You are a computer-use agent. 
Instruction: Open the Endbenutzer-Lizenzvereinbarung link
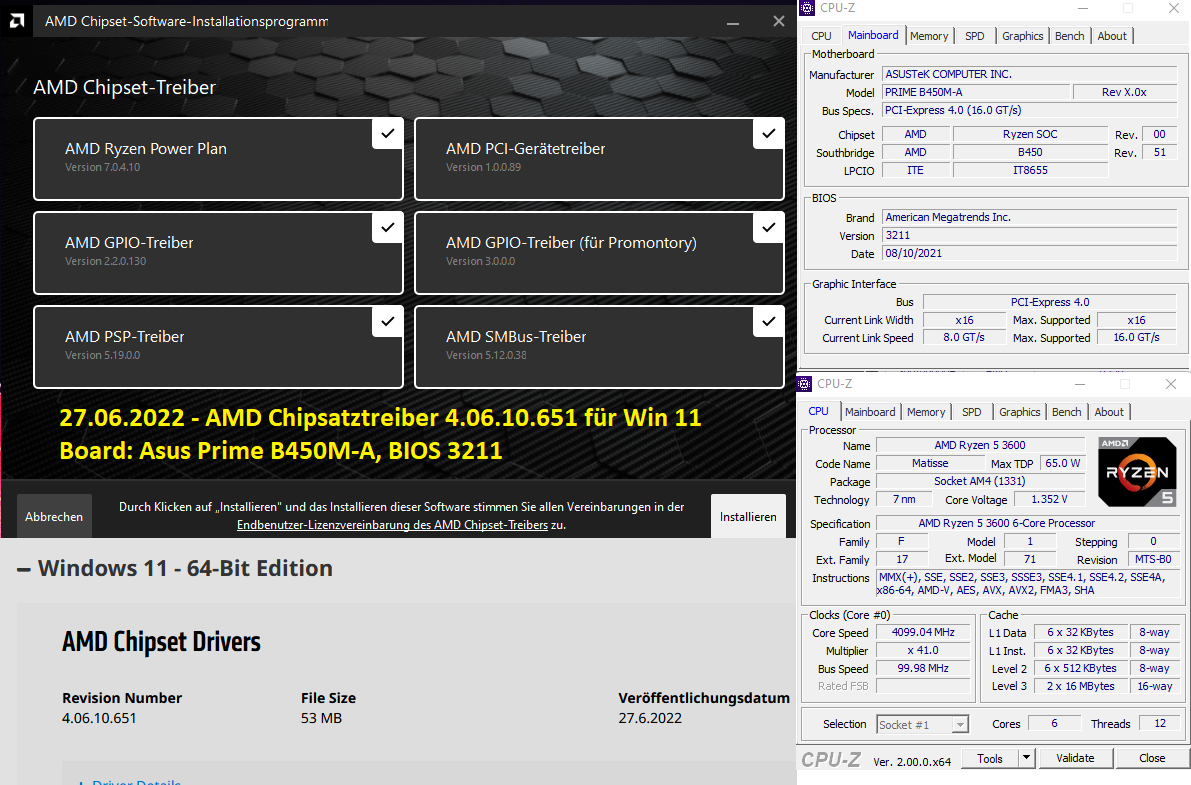point(392,525)
